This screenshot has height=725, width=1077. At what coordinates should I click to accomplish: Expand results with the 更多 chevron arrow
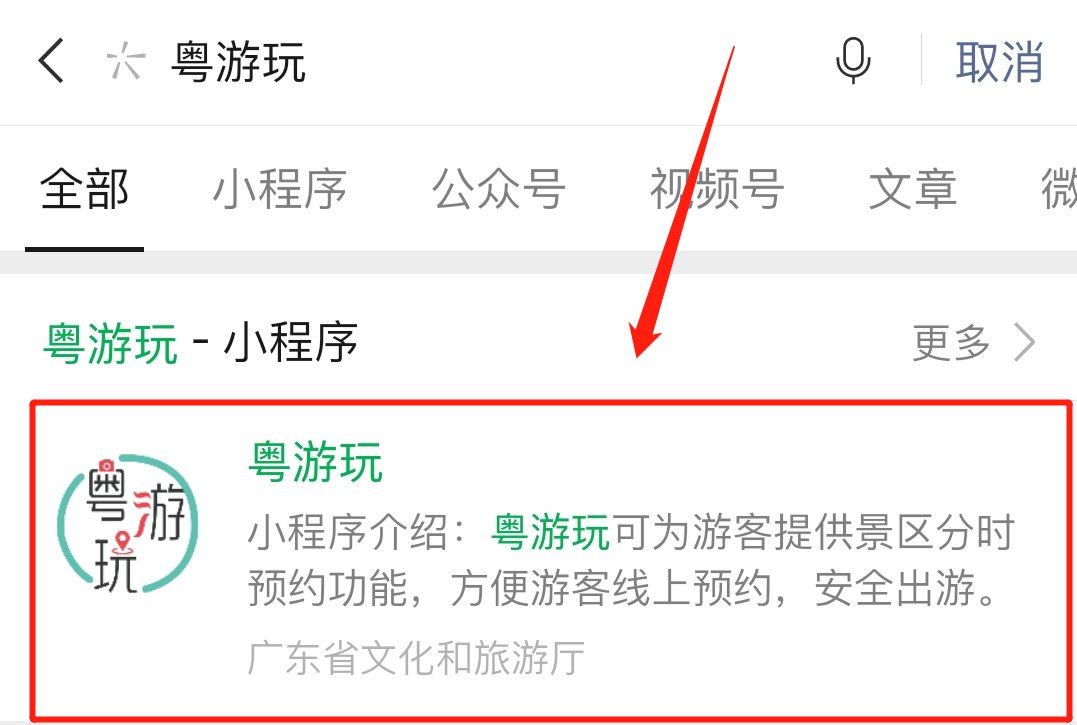(1025, 342)
